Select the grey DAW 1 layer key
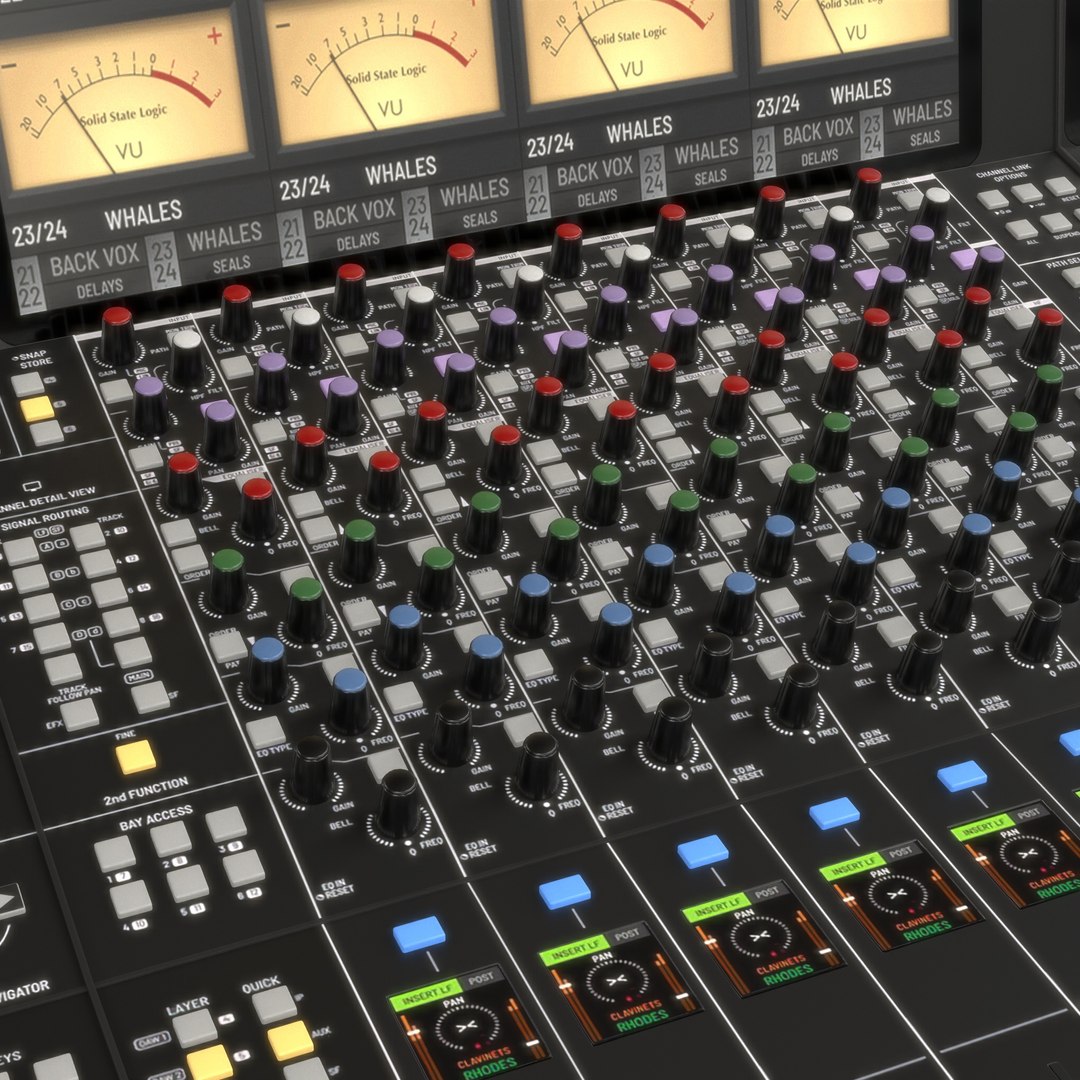1080x1080 pixels. pyautogui.click(x=195, y=1029)
